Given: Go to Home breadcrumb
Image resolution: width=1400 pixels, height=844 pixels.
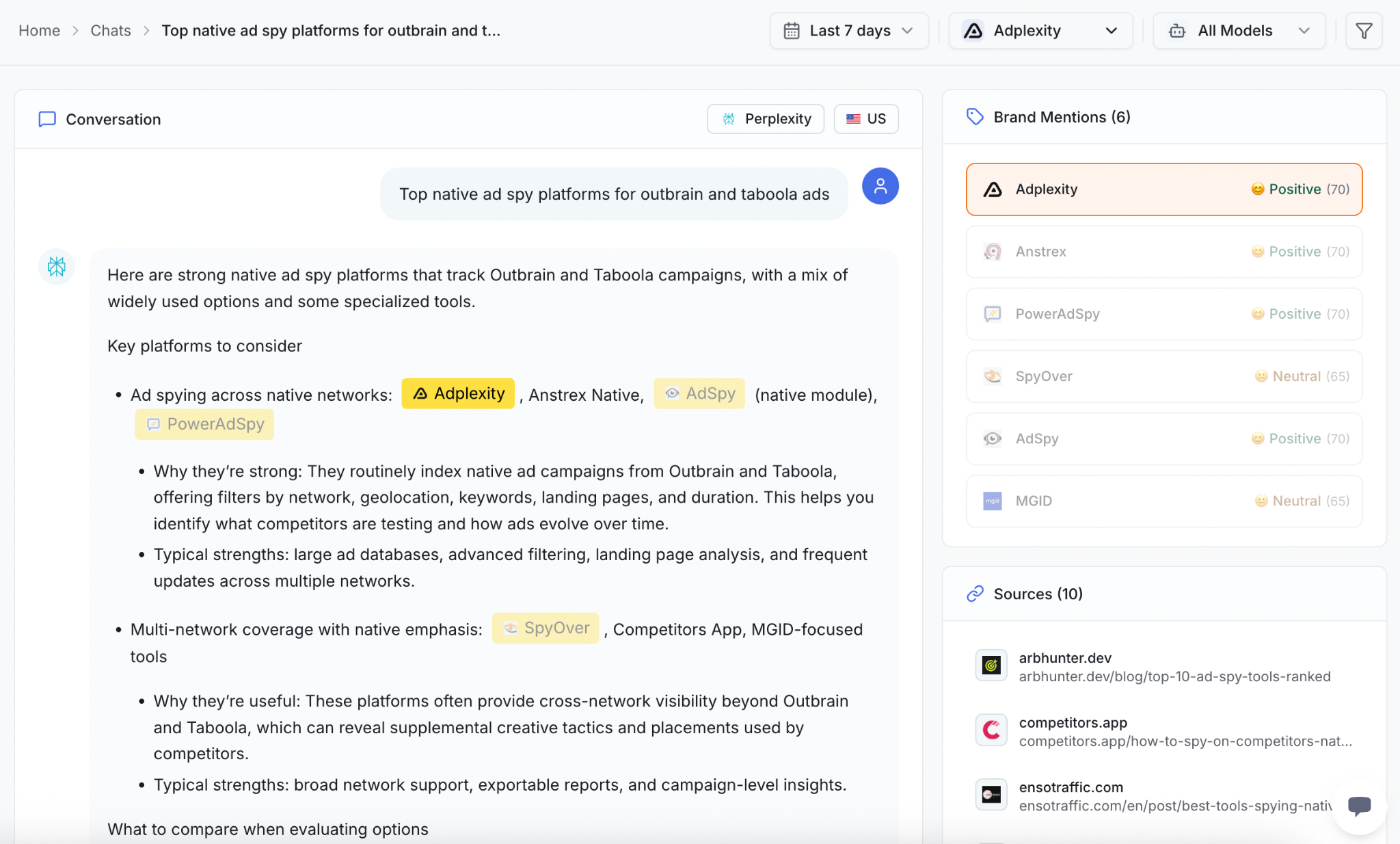Looking at the screenshot, I should tap(39, 31).
